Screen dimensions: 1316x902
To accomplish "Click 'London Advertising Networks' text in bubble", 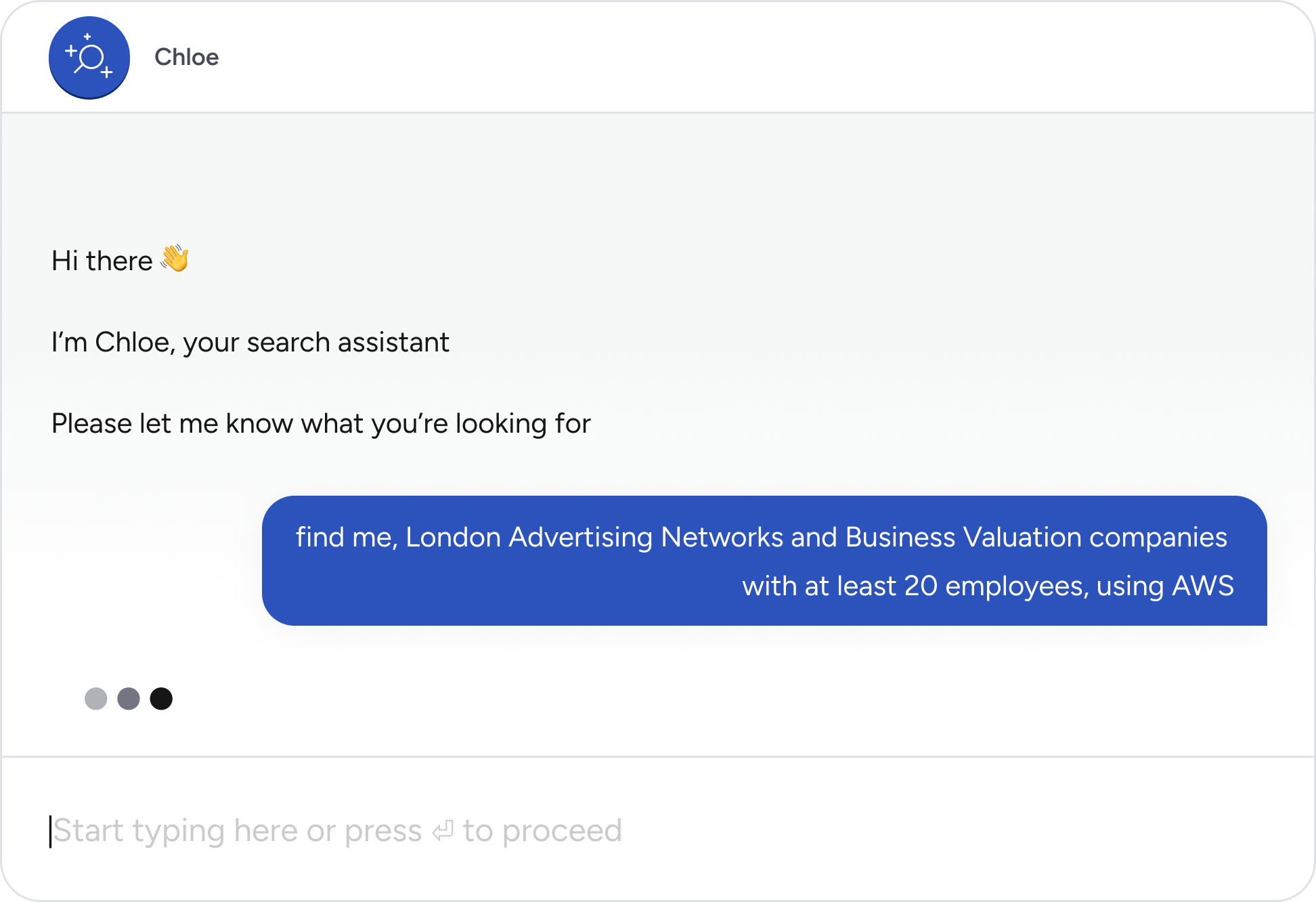I will pyautogui.click(x=594, y=538).
